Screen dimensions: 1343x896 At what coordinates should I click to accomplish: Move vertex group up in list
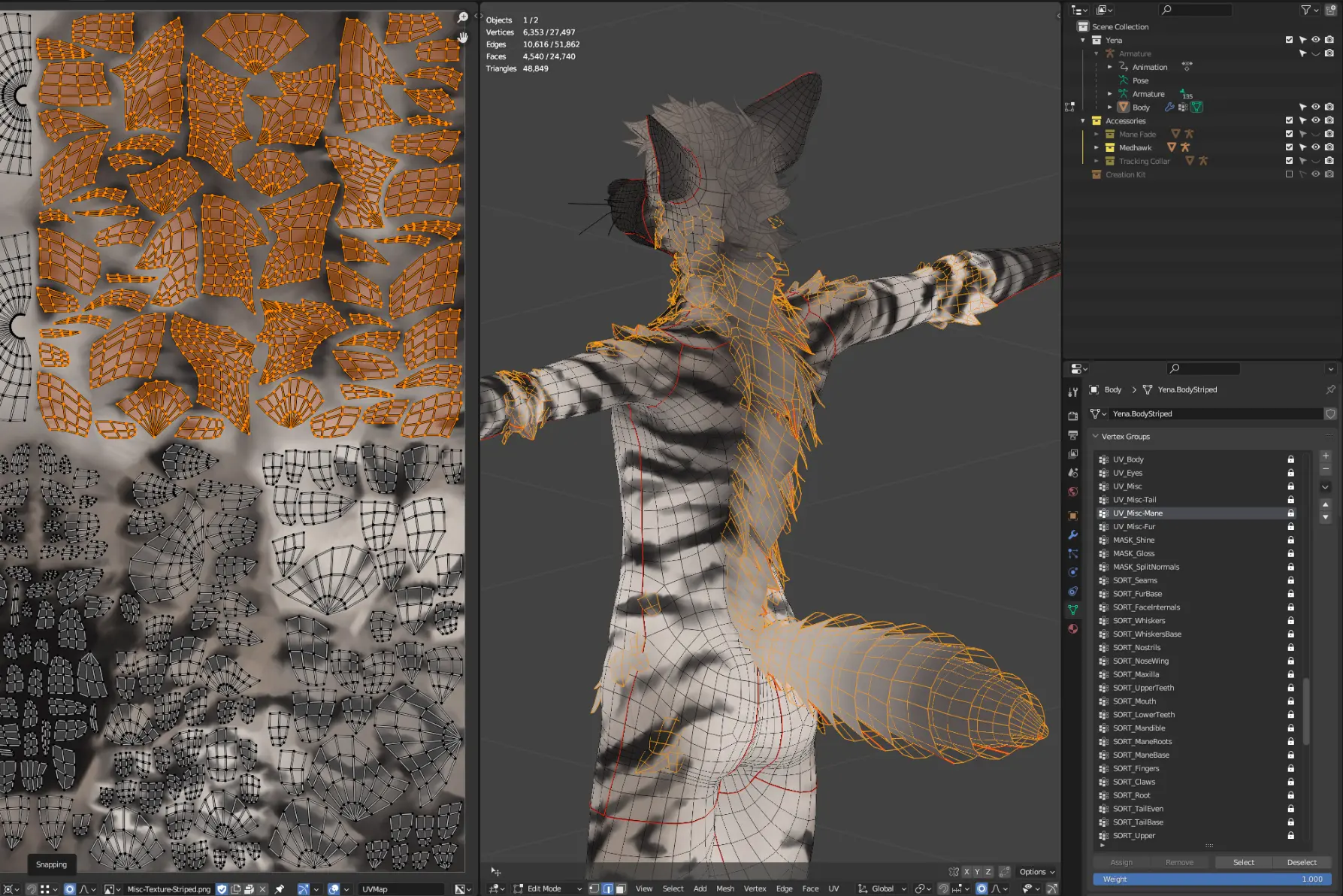coord(1326,504)
